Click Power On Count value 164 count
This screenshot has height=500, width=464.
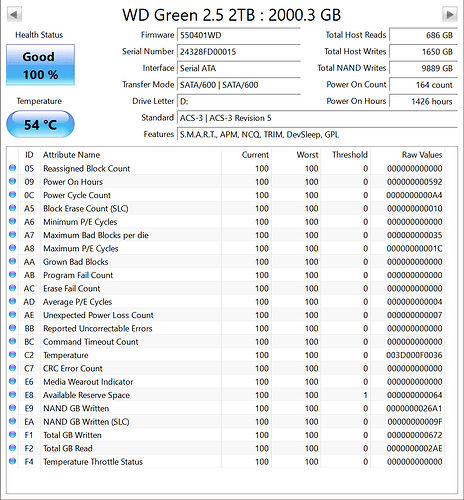tap(423, 85)
